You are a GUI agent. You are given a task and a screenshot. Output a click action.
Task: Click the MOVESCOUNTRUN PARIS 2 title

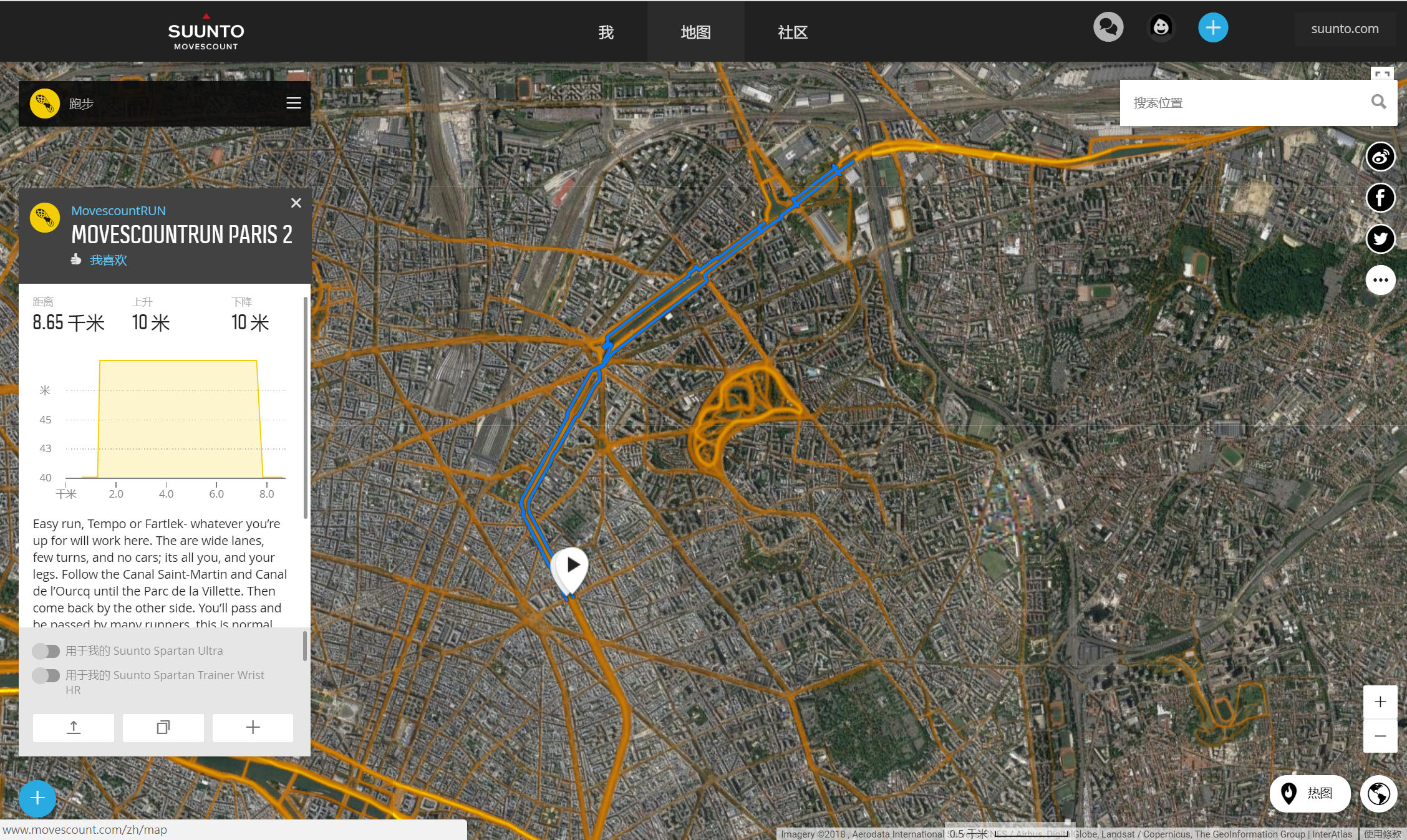(x=181, y=234)
